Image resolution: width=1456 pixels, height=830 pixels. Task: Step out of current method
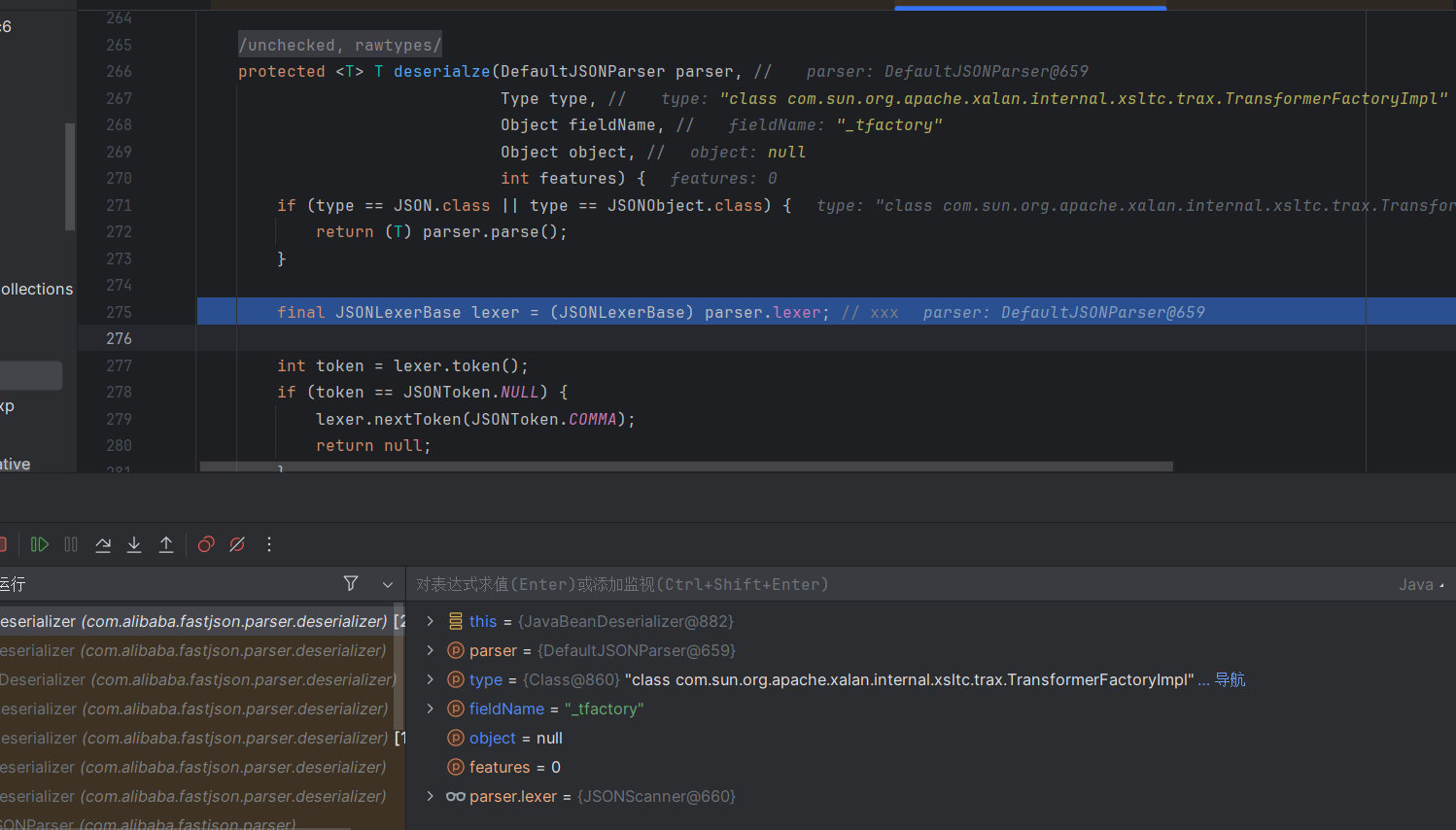pyautogui.click(x=166, y=544)
